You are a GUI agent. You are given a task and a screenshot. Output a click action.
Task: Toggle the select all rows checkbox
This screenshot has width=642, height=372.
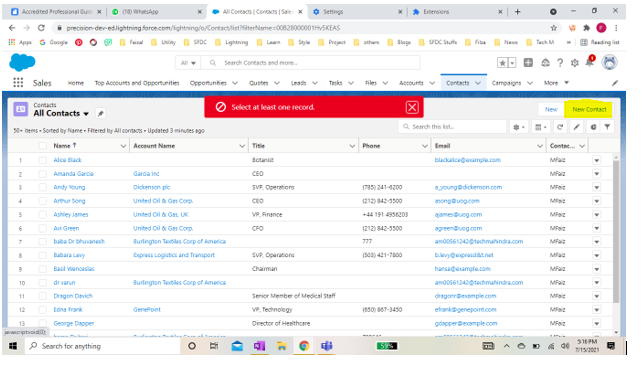tap(43, 146)
